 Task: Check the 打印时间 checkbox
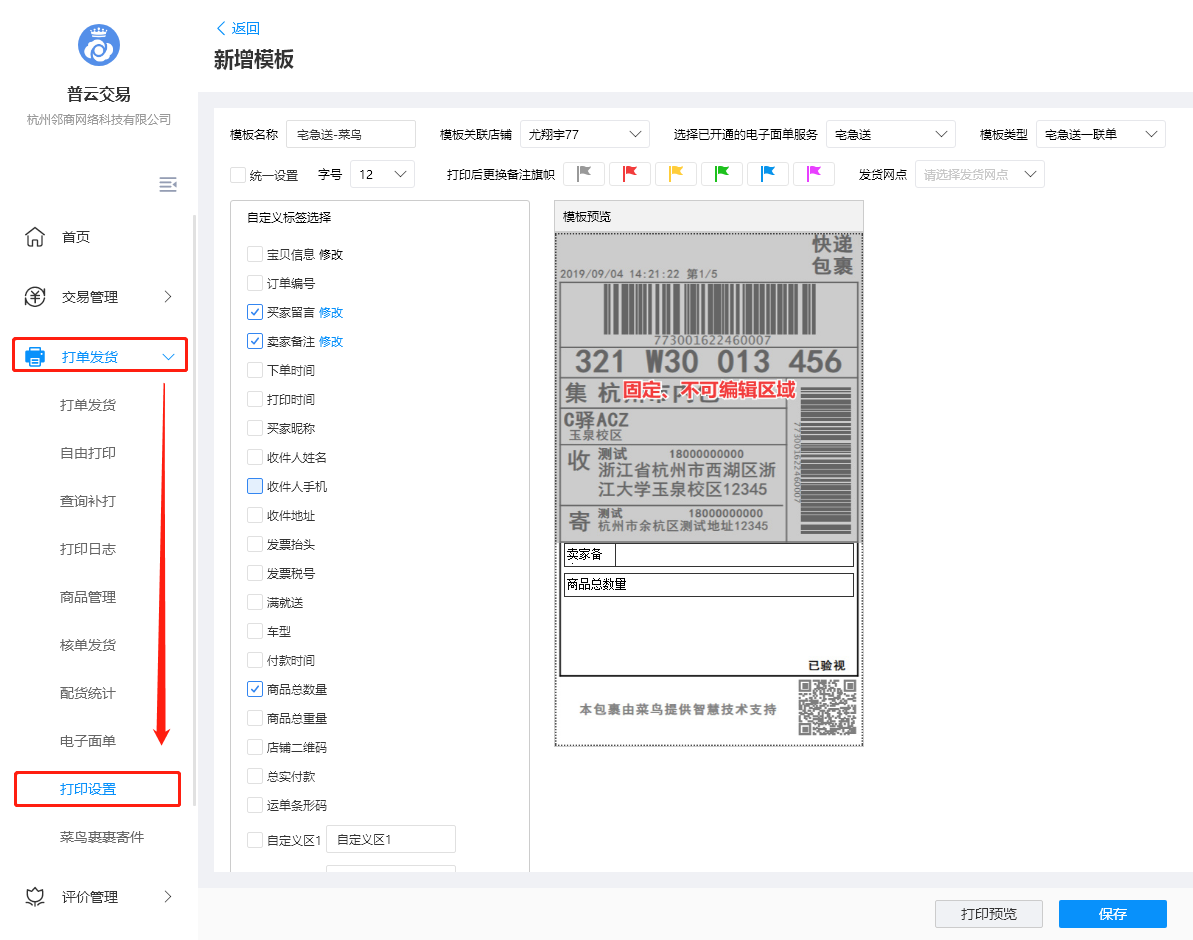click(255, 399)
